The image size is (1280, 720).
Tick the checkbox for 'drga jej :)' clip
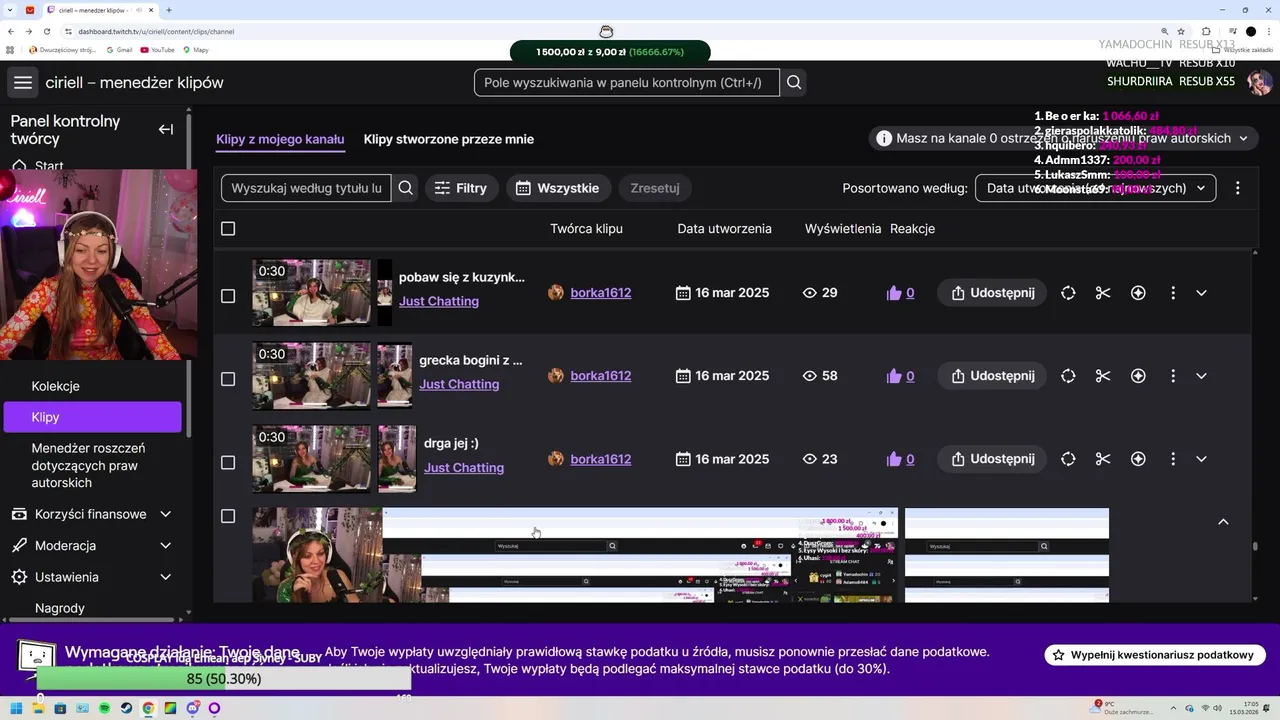click(x=228, y=462)
